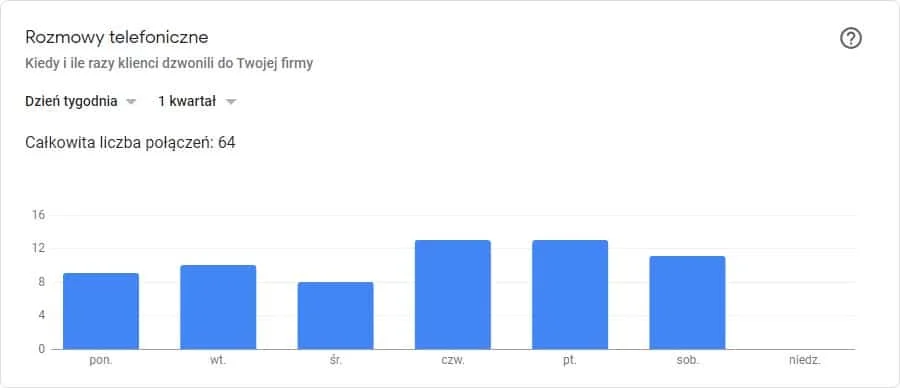
Task: Click the arrow next to Dzień tygodnia
Action: [x=131, y=102]
